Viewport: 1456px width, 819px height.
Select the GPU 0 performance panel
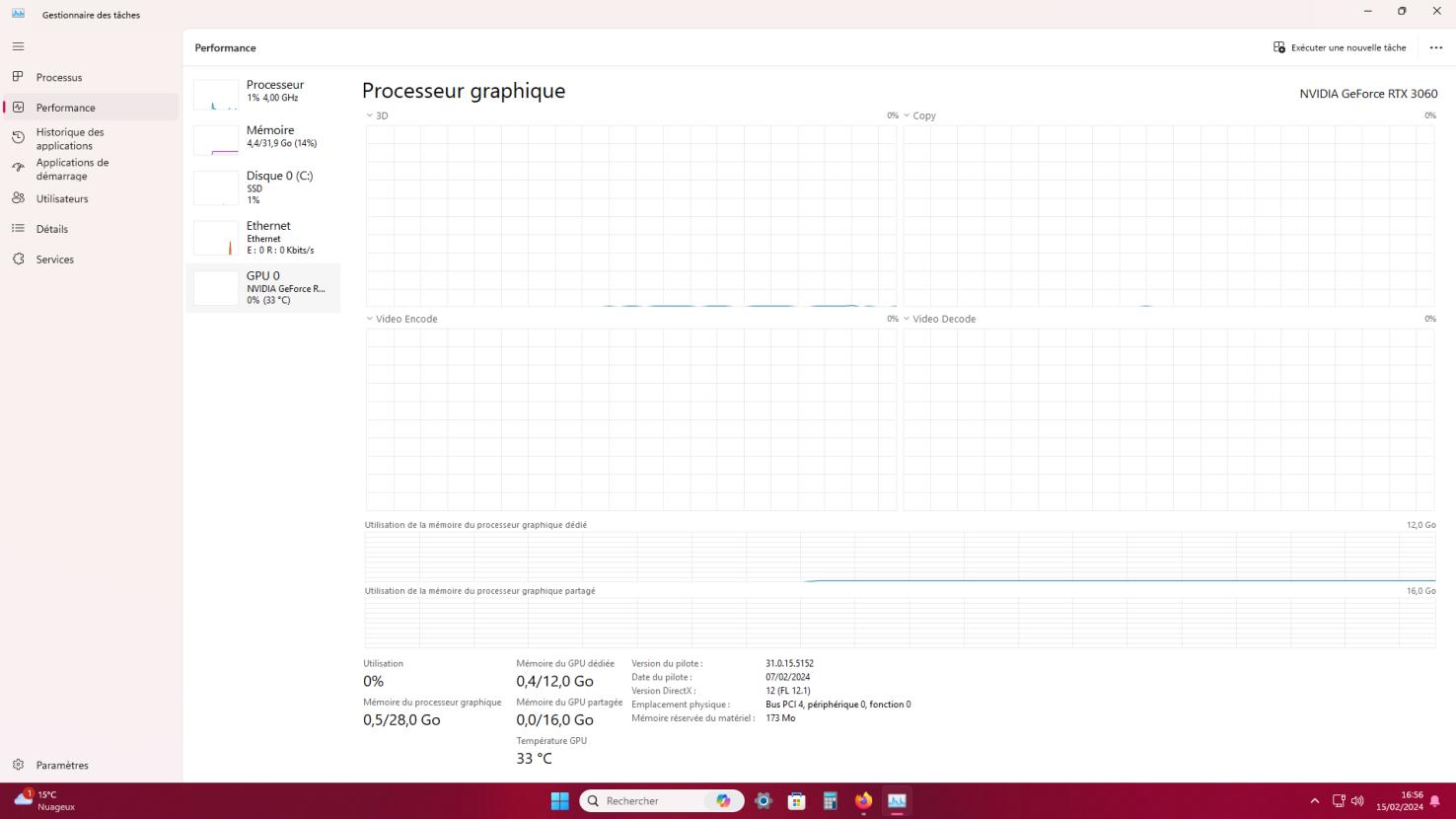[x=264, y=287]
